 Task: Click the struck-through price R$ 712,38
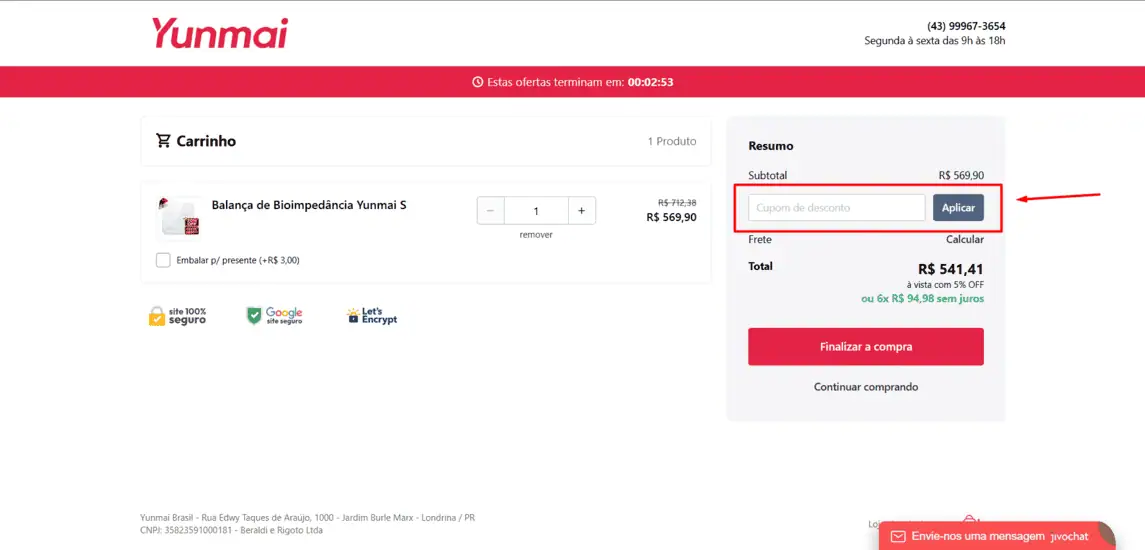[677, 202]
